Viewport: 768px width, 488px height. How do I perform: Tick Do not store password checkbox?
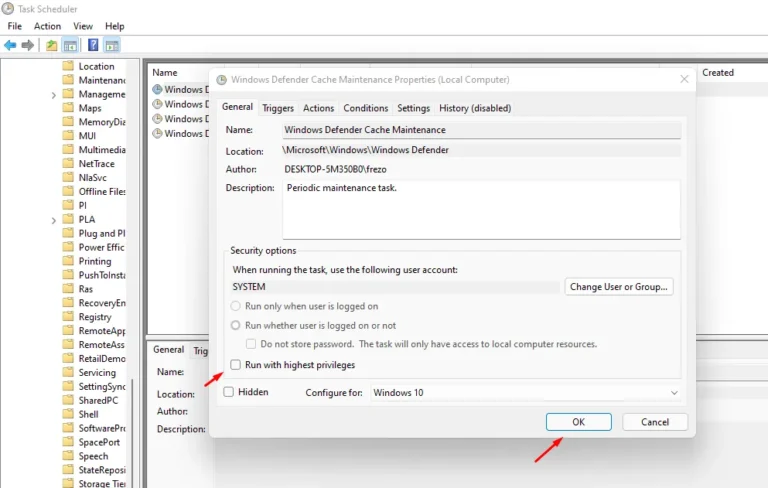[x=251, y=343]
